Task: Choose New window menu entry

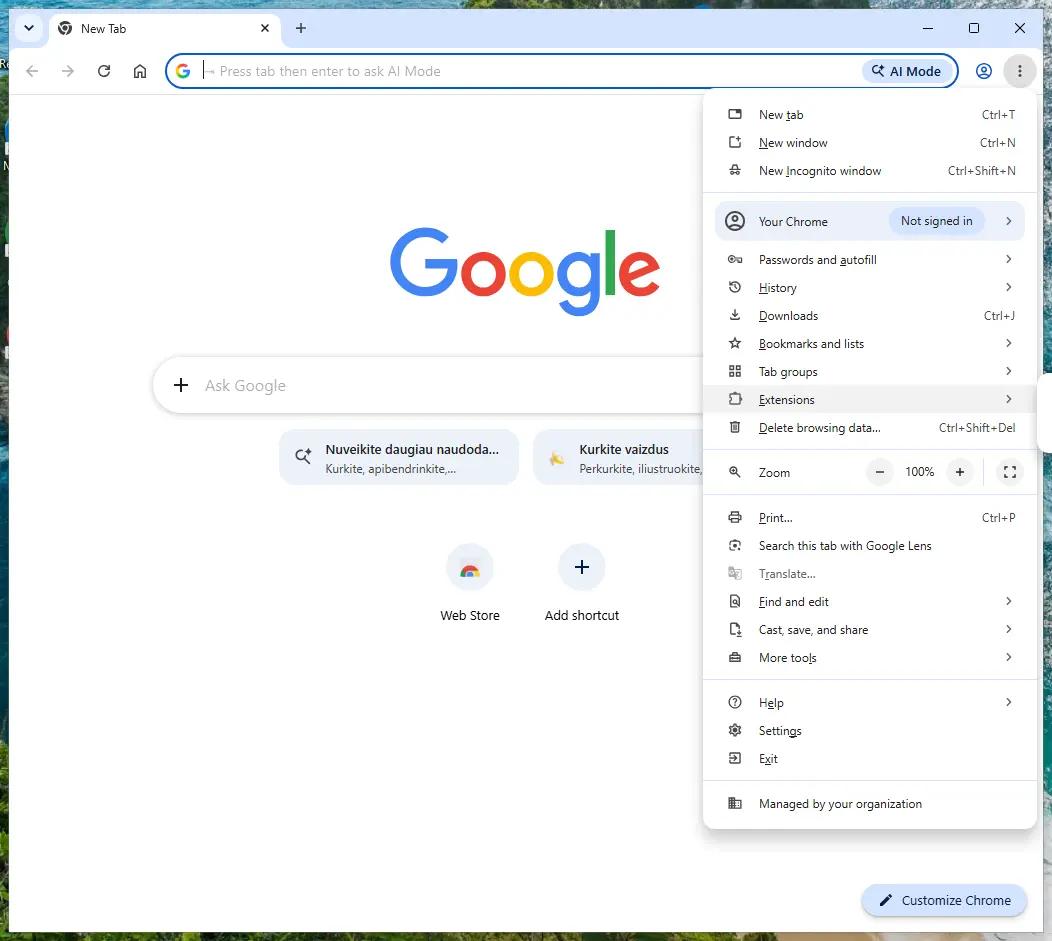Action: tap(870, 143)
